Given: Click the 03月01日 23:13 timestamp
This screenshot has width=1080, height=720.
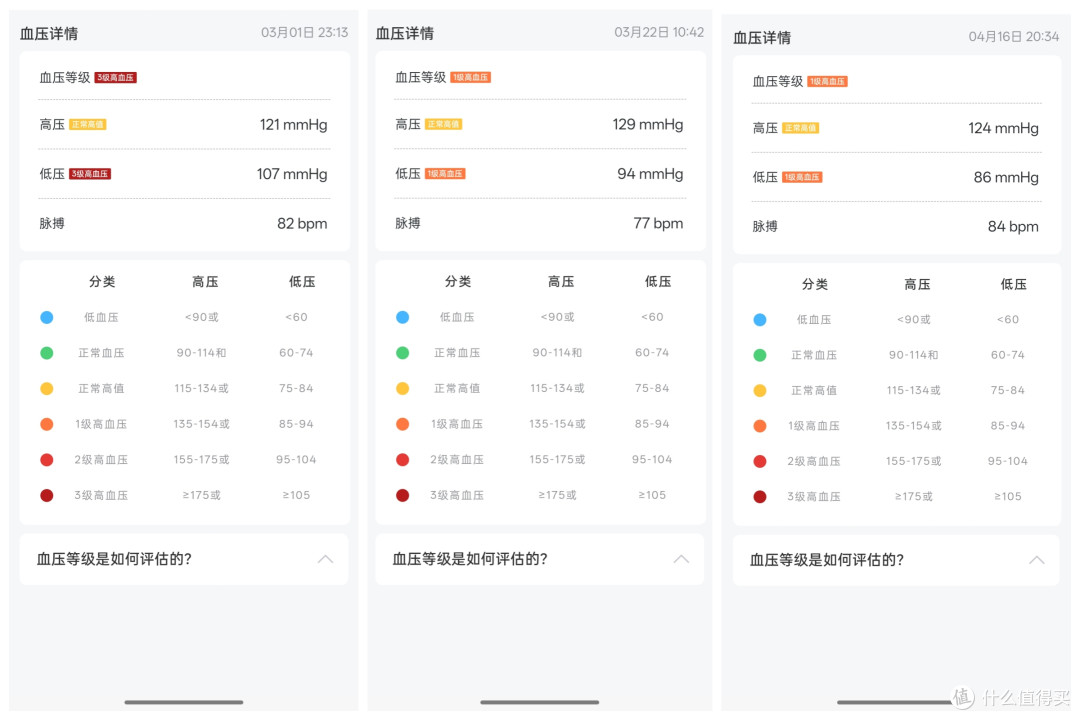Looking at the screenshot, I should 304,32.
